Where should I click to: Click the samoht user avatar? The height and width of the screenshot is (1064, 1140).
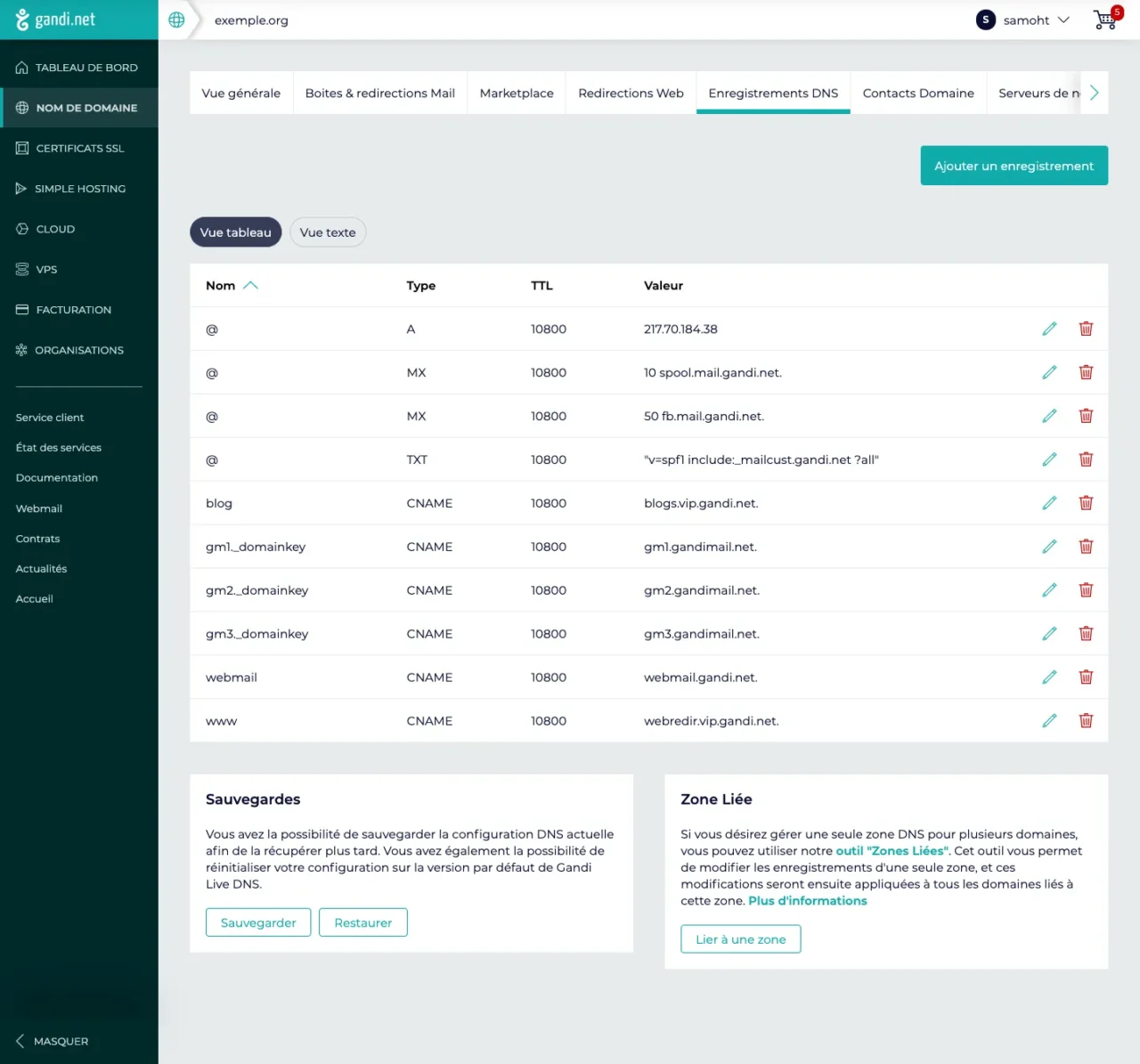tap(985, 20)
